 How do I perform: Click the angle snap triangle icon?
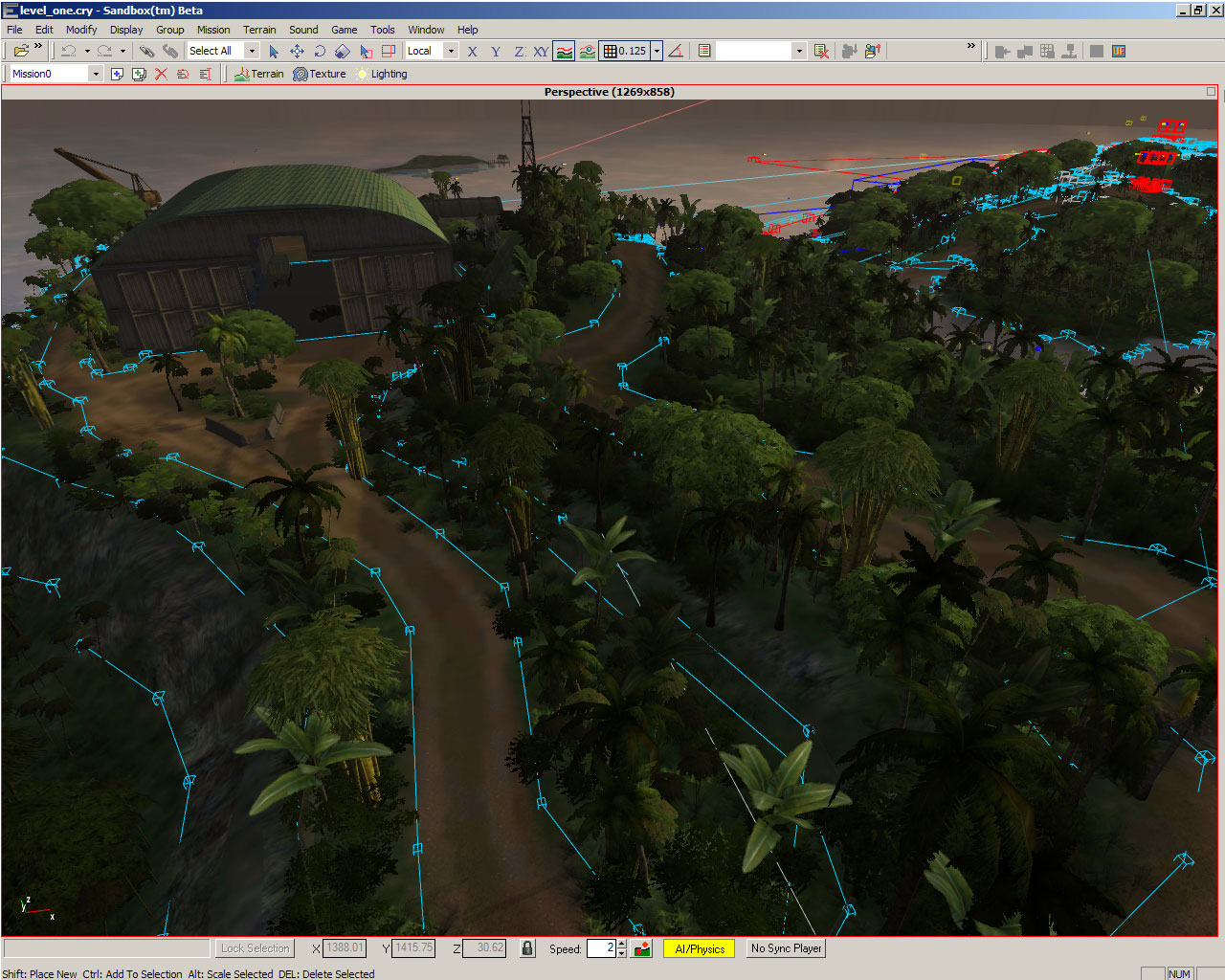tap(676, 51)
